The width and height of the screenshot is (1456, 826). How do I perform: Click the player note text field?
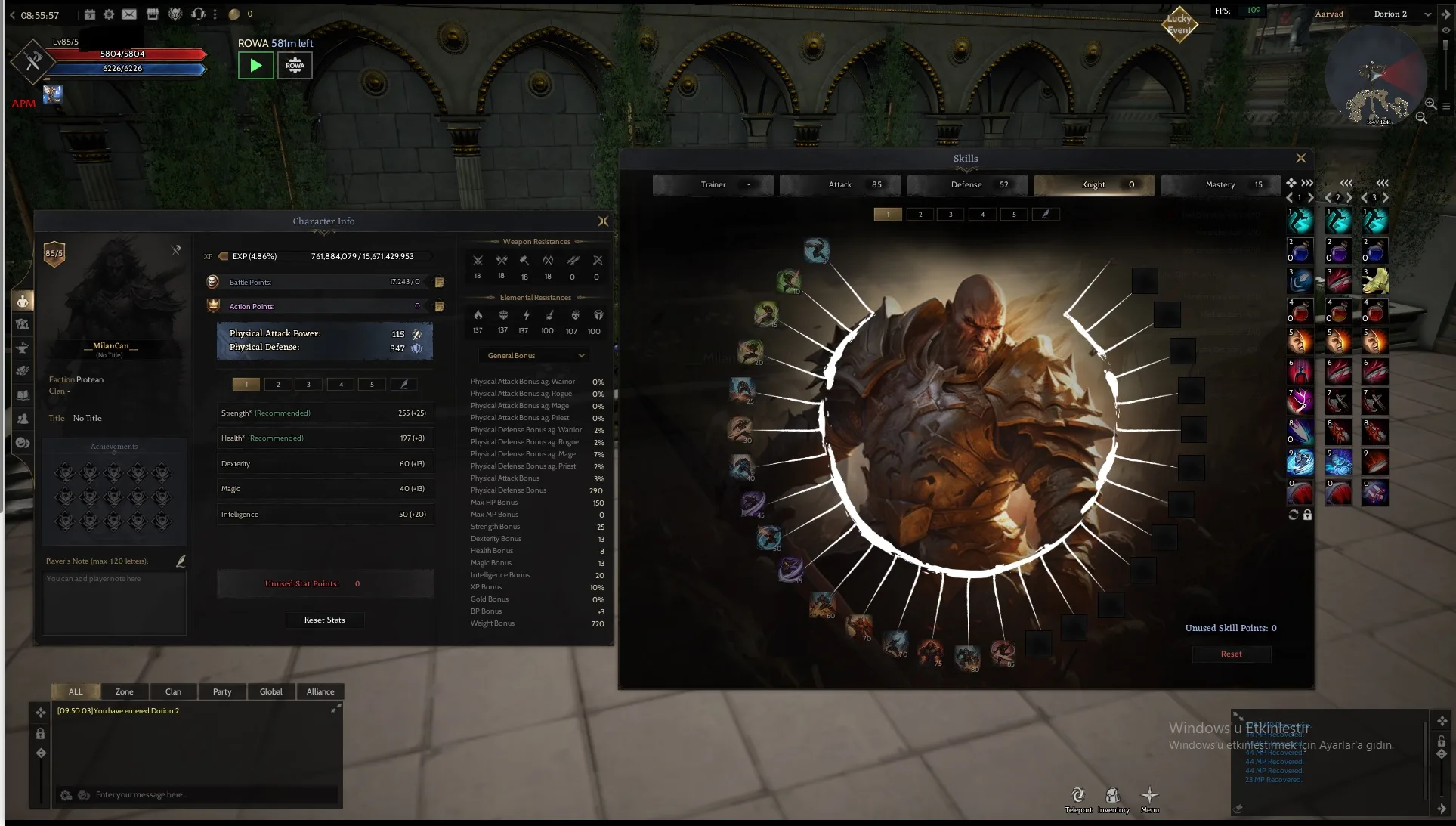pyautogui.click(x=114, y=602)
